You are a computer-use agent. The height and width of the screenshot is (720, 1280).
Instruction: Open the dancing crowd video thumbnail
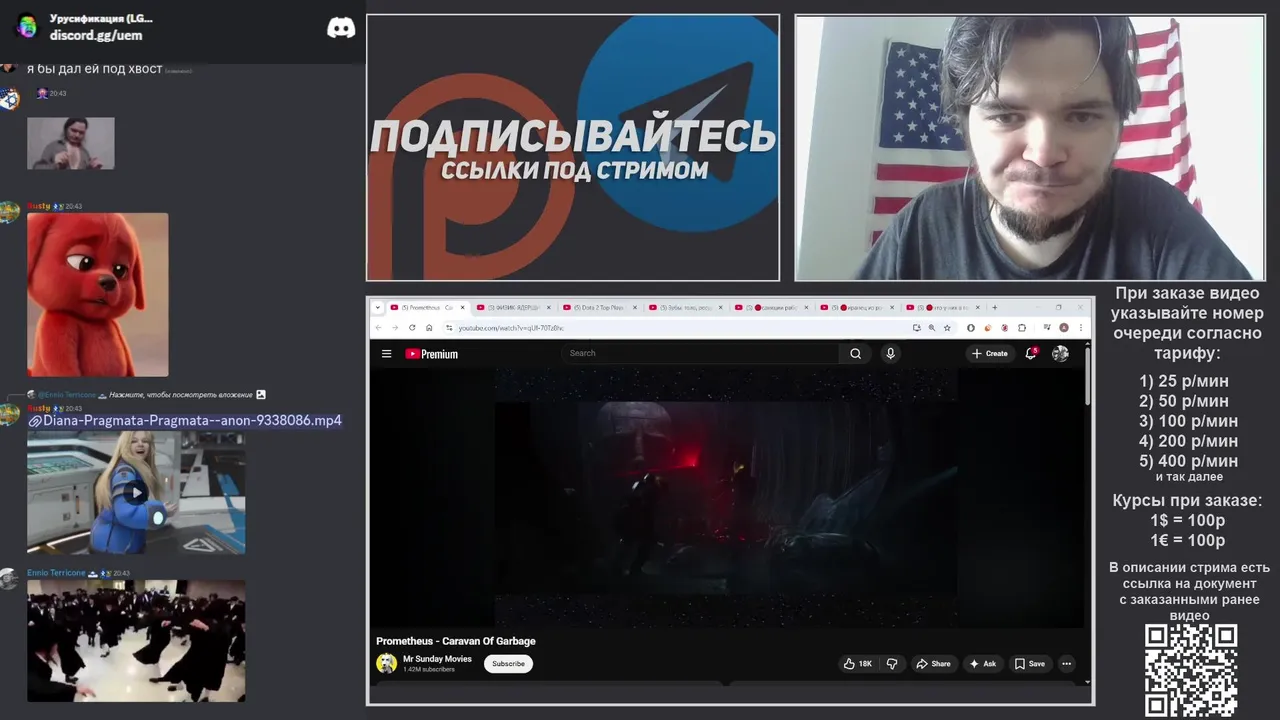point(136,641)
